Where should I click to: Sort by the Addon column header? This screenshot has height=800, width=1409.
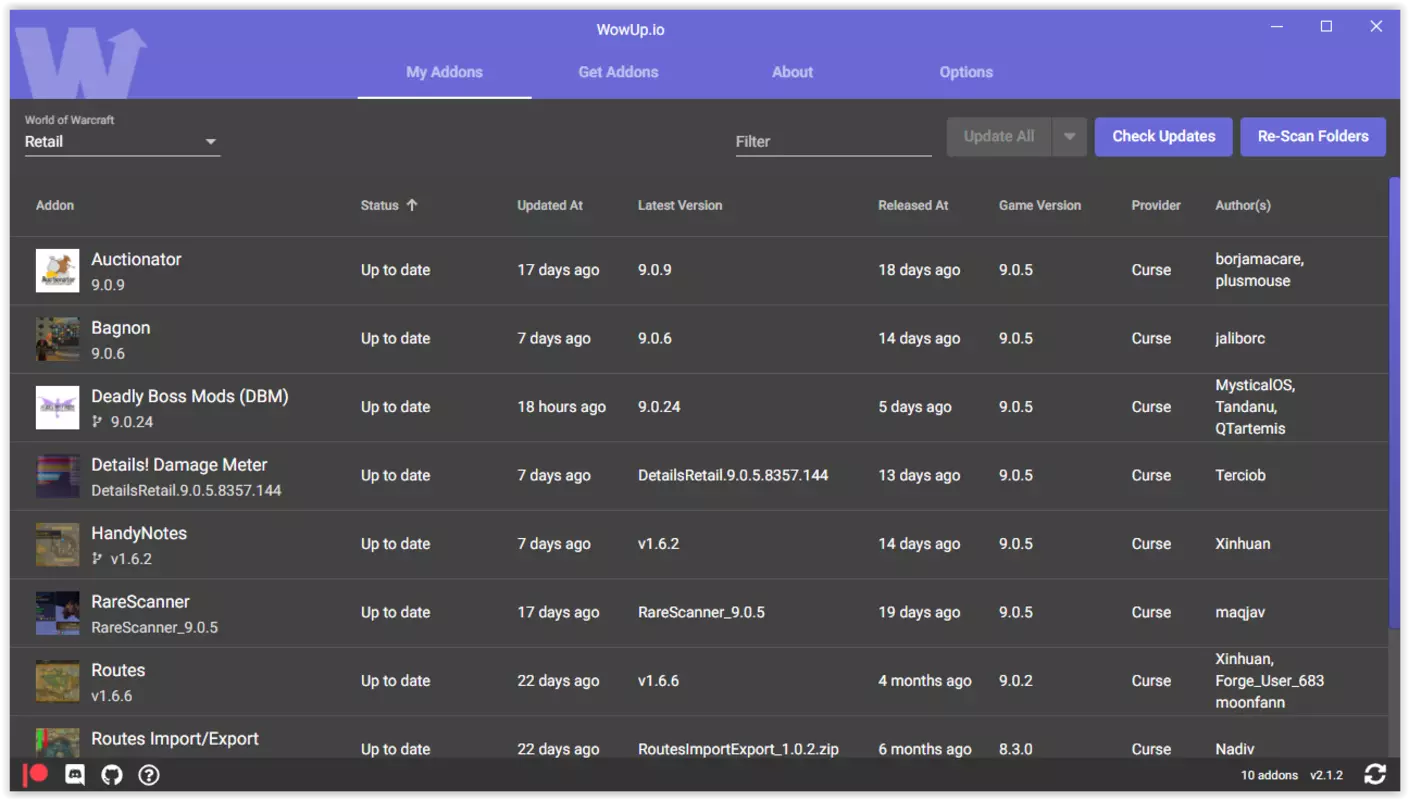click(x=55, y=205)
